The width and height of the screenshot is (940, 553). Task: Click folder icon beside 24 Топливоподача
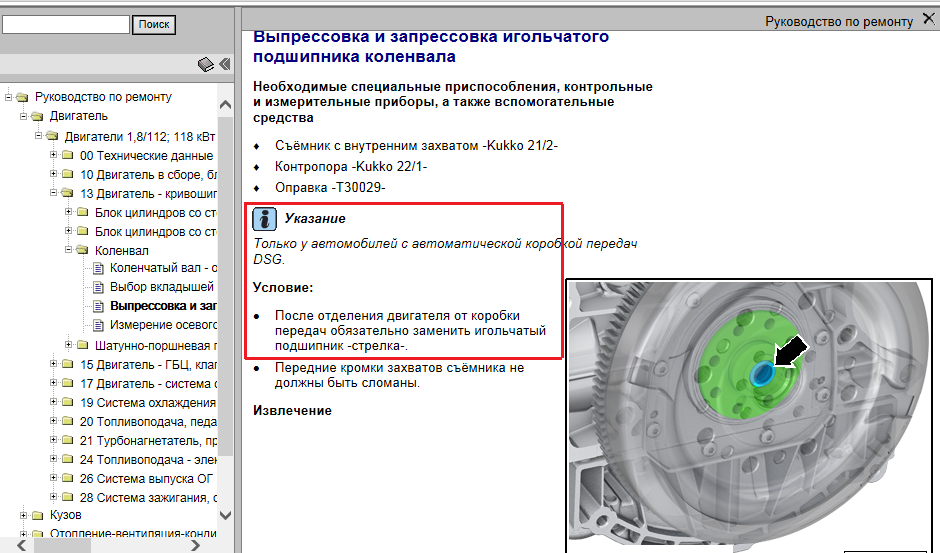pyautogui.click(x=67, y=460)
